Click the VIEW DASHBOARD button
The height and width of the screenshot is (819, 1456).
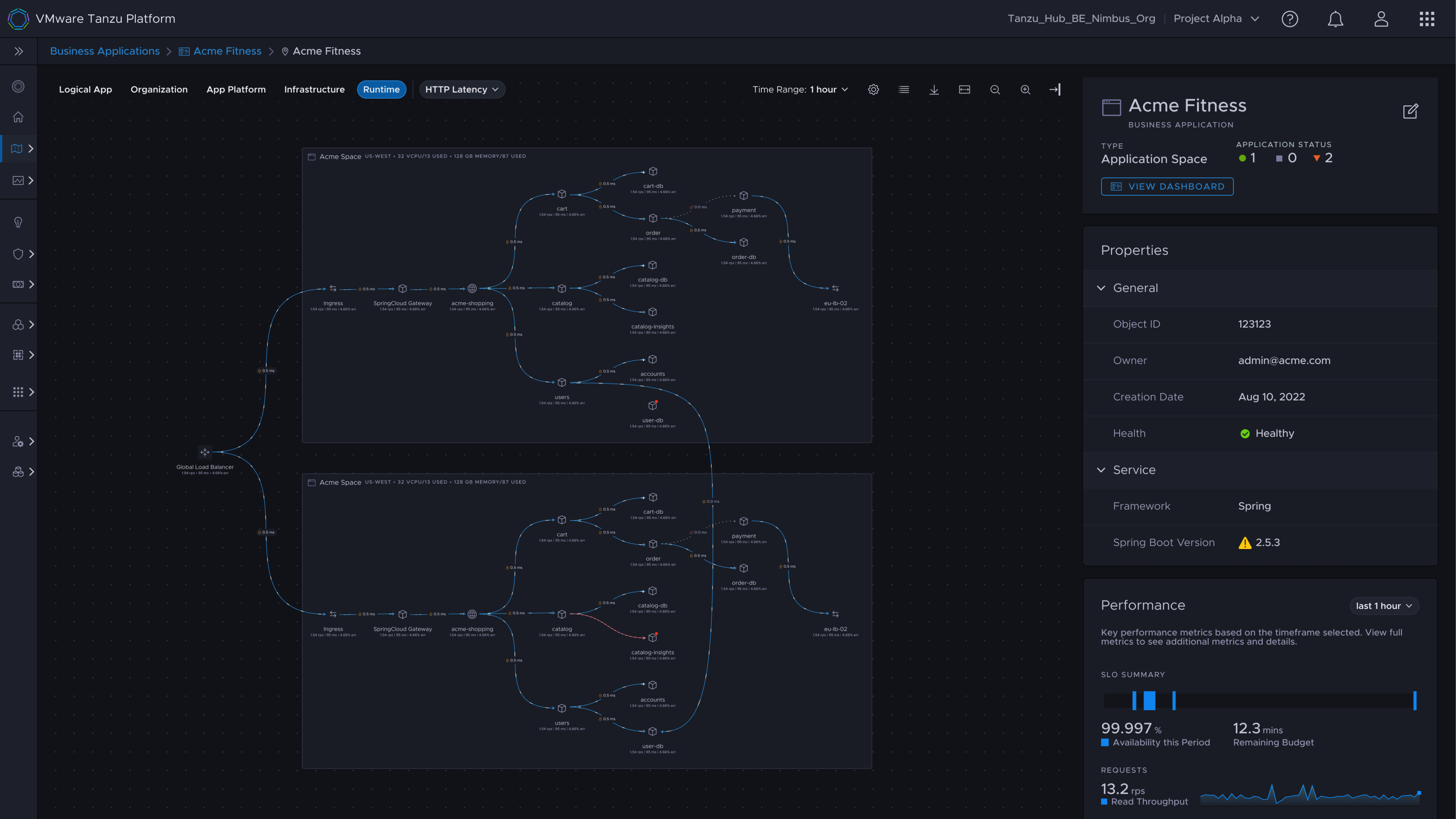pyautogui.click(x=1167, y=187)
